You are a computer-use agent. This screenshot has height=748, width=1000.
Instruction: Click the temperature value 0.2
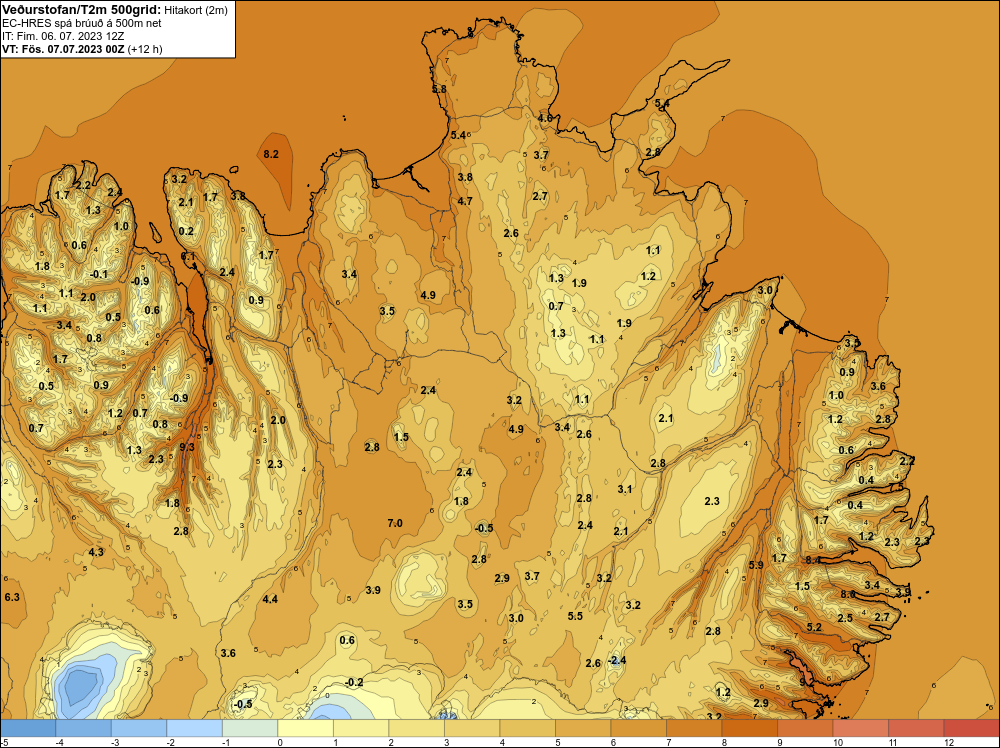(186, 231)
